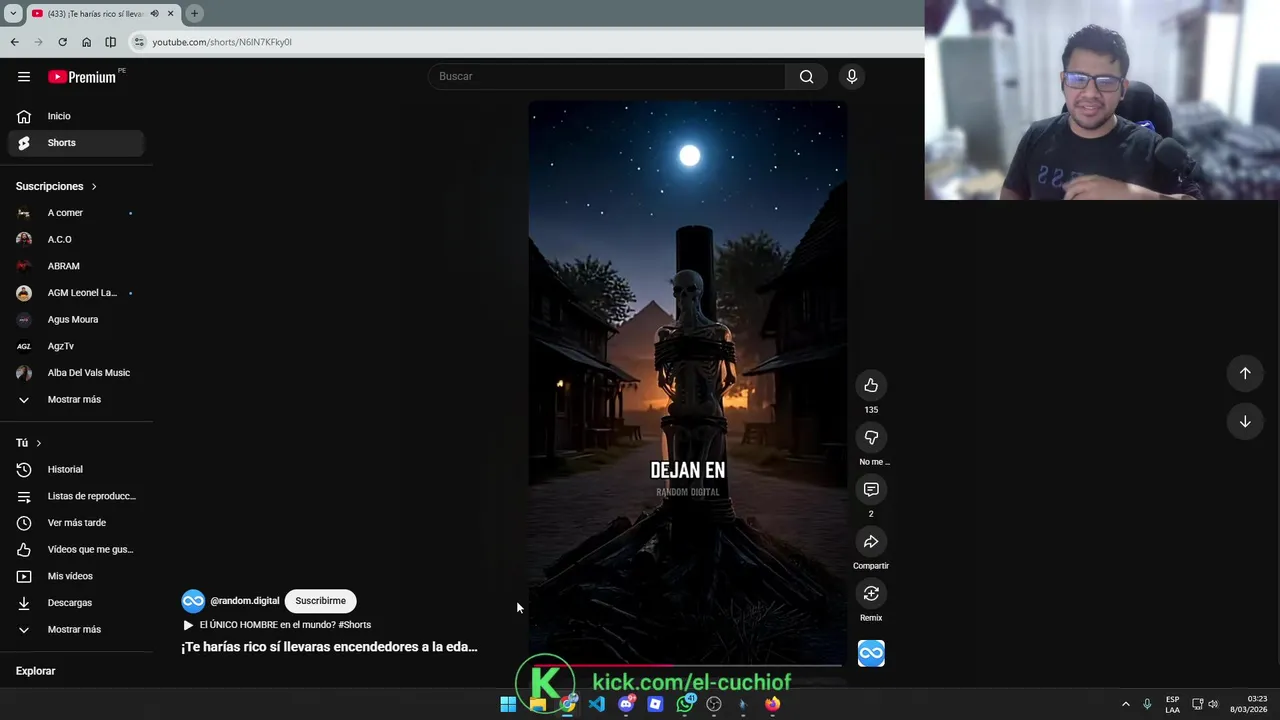Click the browser home button
This screenshot has height=720, width=1280.
(x=86, y=42)
